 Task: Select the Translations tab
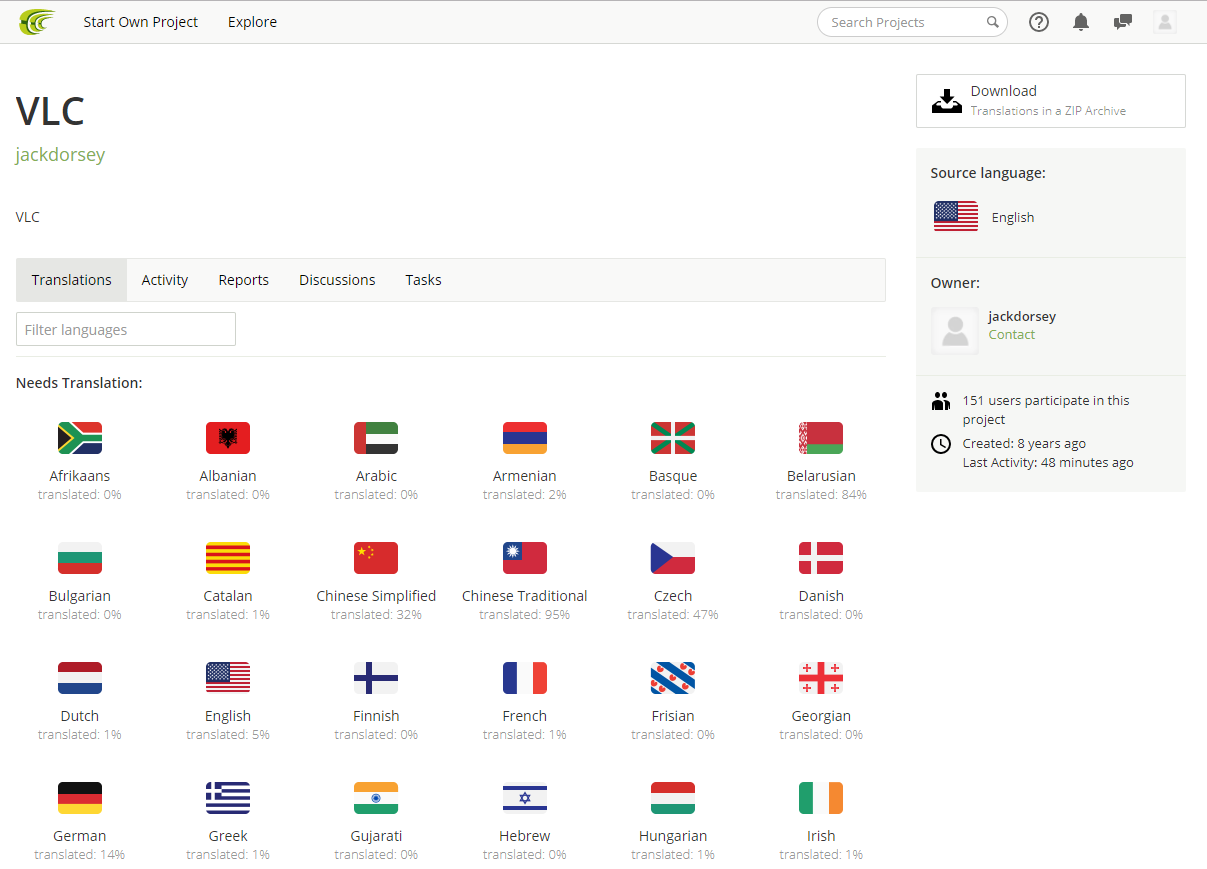point(72,280)
